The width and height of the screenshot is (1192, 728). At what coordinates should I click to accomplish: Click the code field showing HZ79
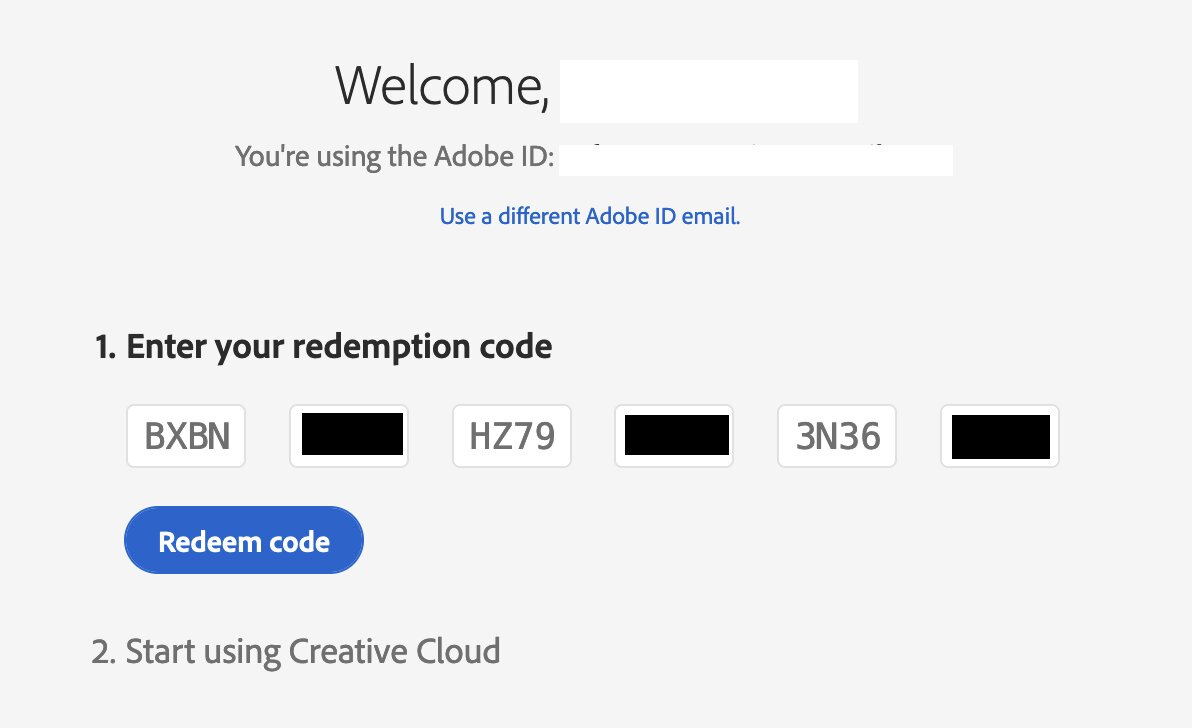point(512,436)
